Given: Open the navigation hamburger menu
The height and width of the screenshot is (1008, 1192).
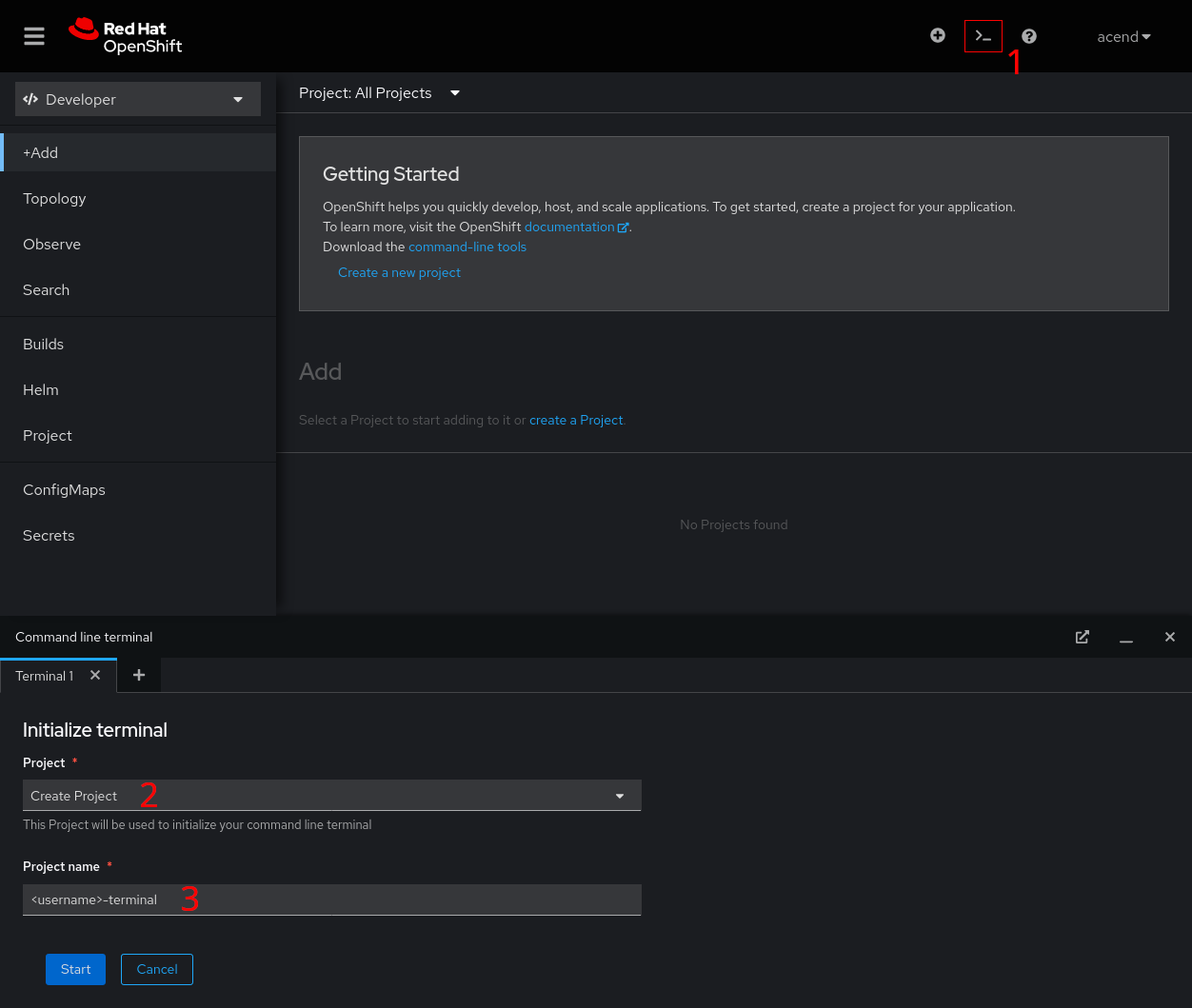Looking at the screenshot, I should click(x=34, y=36).
